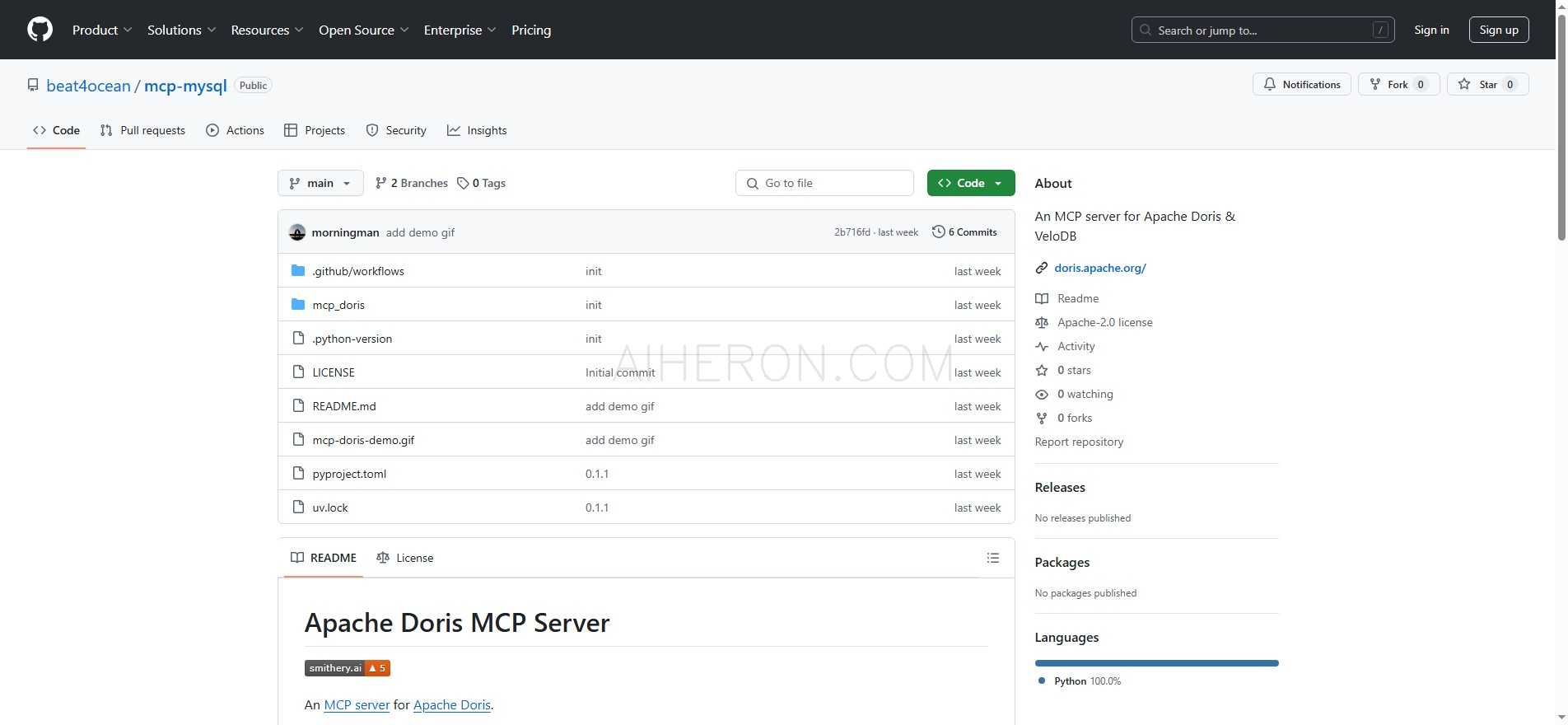1568x725 pixels.
Task: View the 0 stars link
Action: tap(1063, 370)
